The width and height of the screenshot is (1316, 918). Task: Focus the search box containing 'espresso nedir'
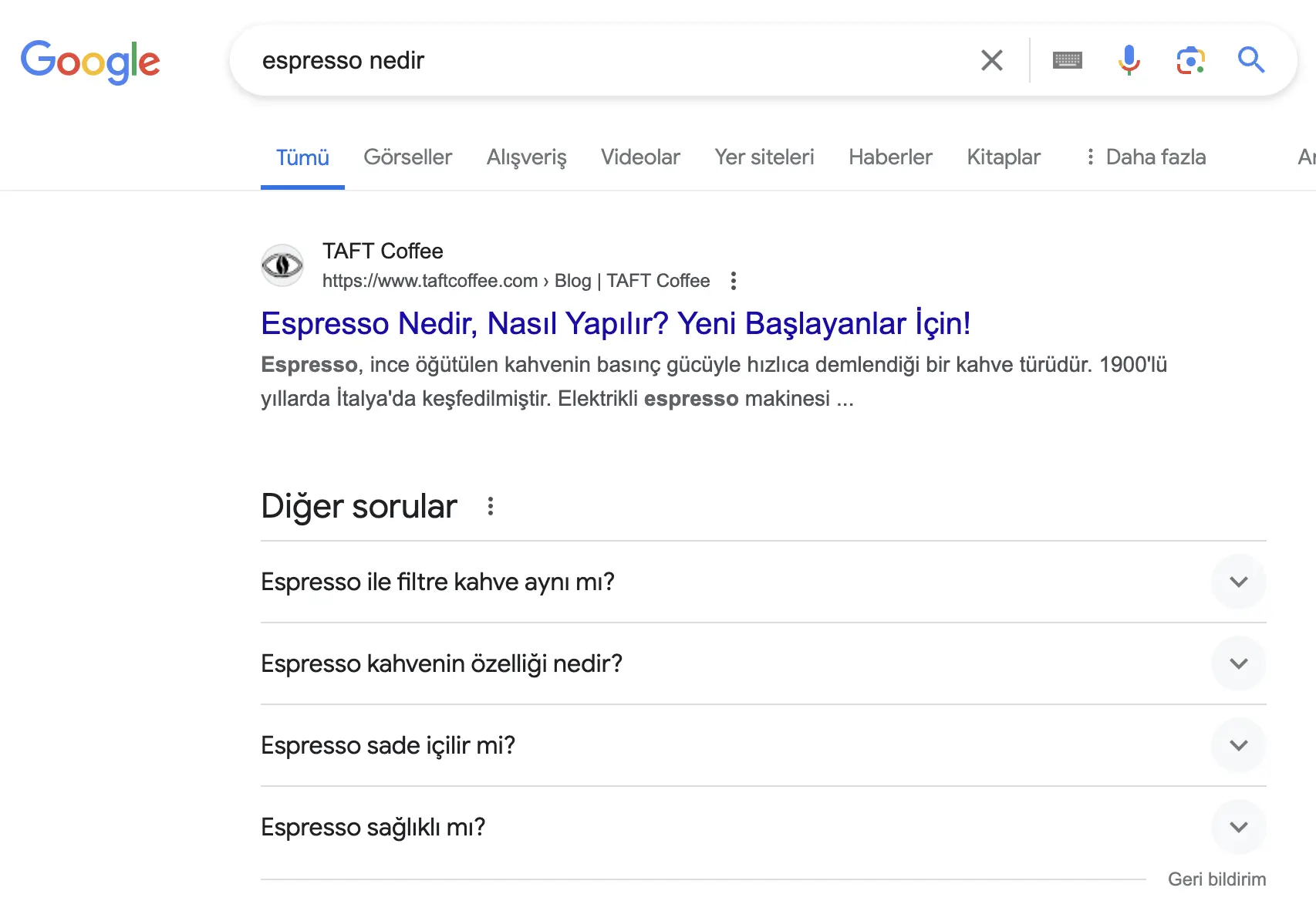(602, 60)
